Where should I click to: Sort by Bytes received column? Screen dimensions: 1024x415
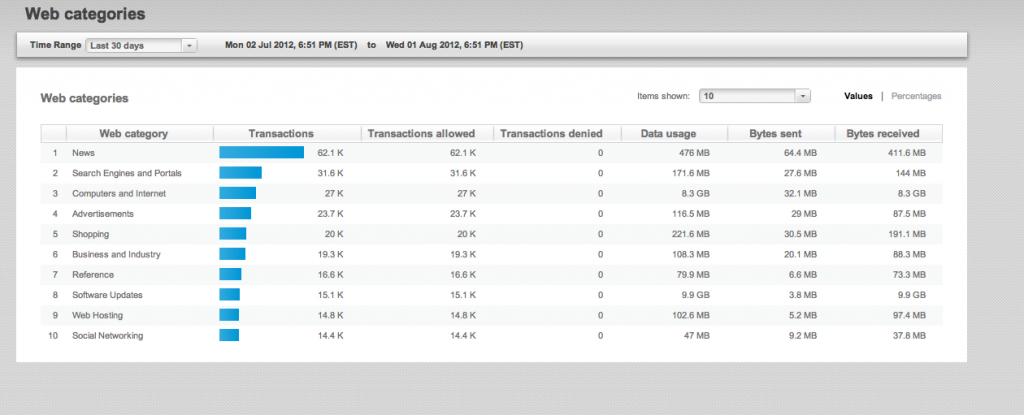tap(882, 134)
